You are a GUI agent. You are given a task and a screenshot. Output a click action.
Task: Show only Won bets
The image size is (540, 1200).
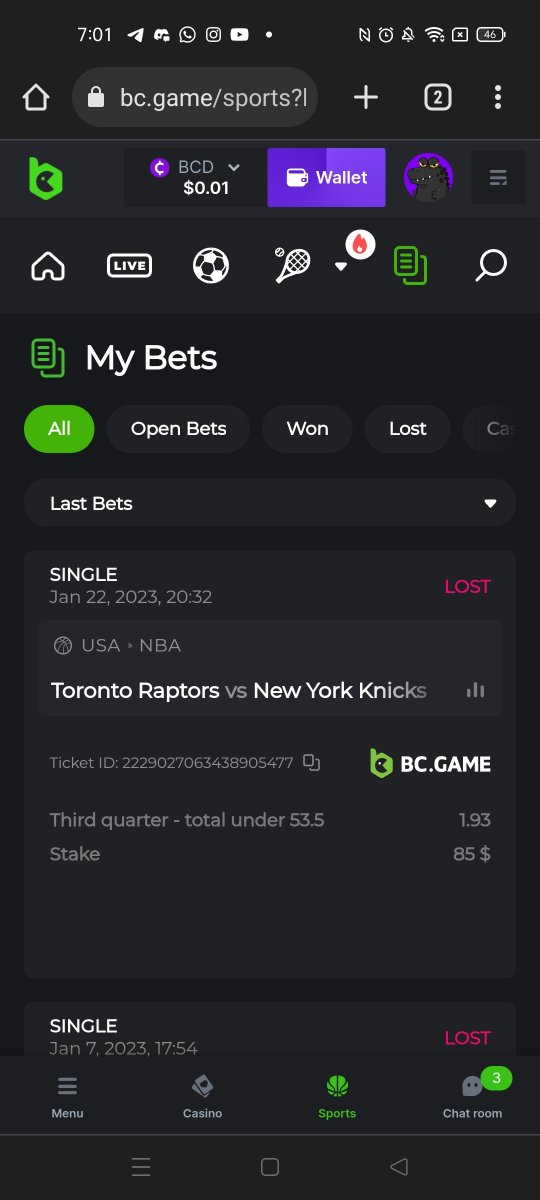[307, 429]
